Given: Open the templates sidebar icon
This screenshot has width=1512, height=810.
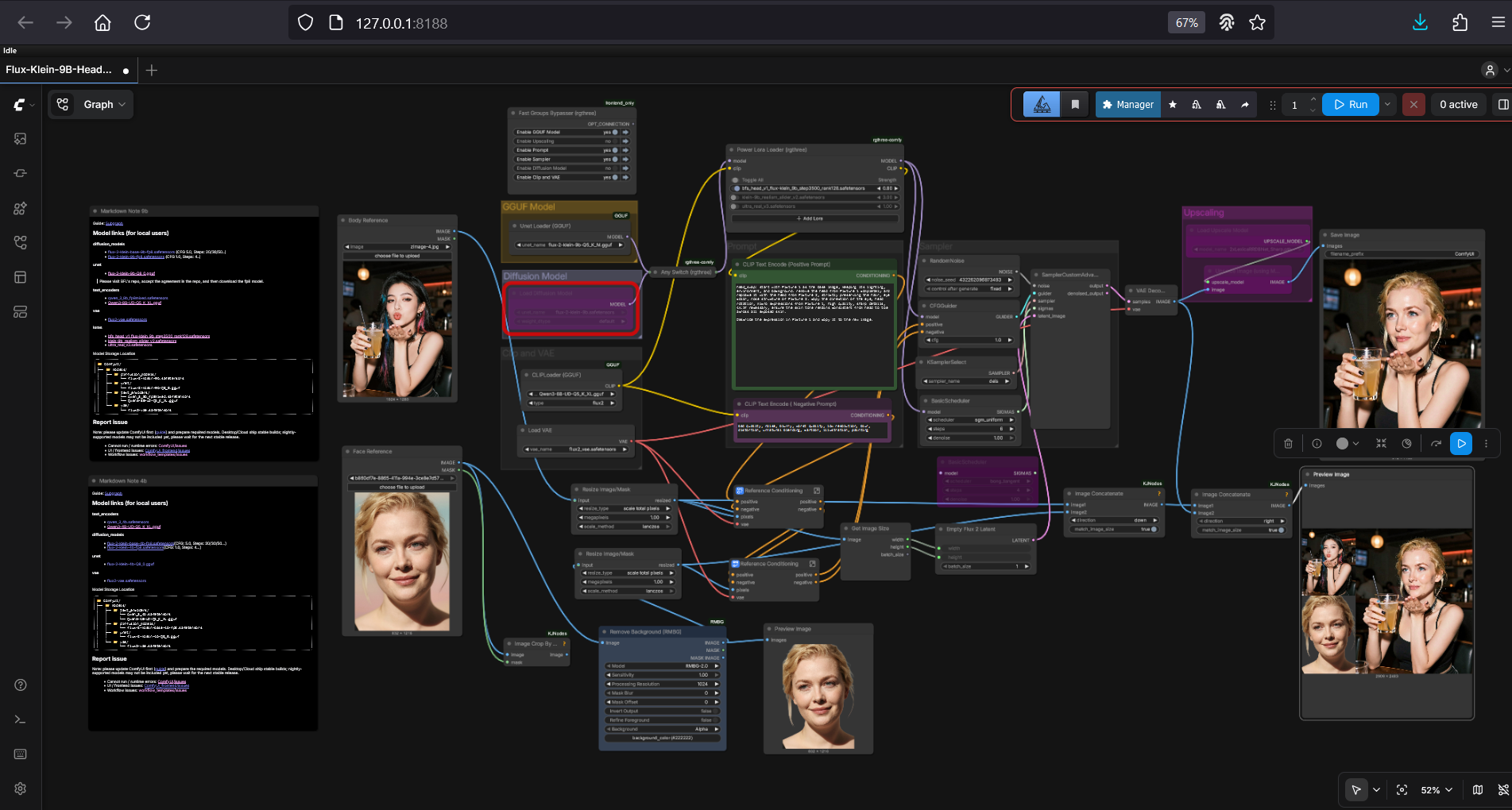Looking at the screenshot, I should [21, 311].
